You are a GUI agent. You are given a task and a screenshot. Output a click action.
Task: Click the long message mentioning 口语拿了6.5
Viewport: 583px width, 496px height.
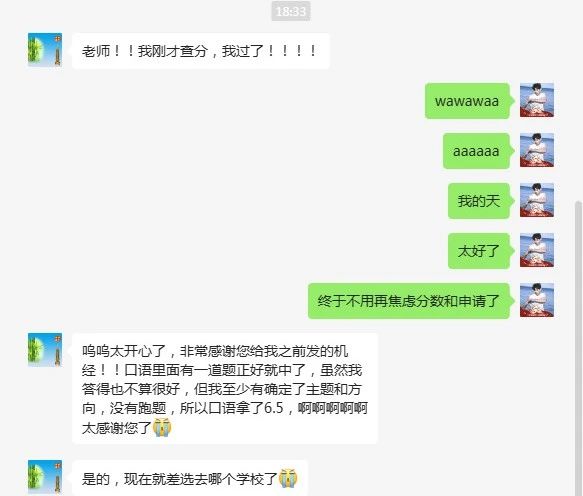[x=225, y=389]
